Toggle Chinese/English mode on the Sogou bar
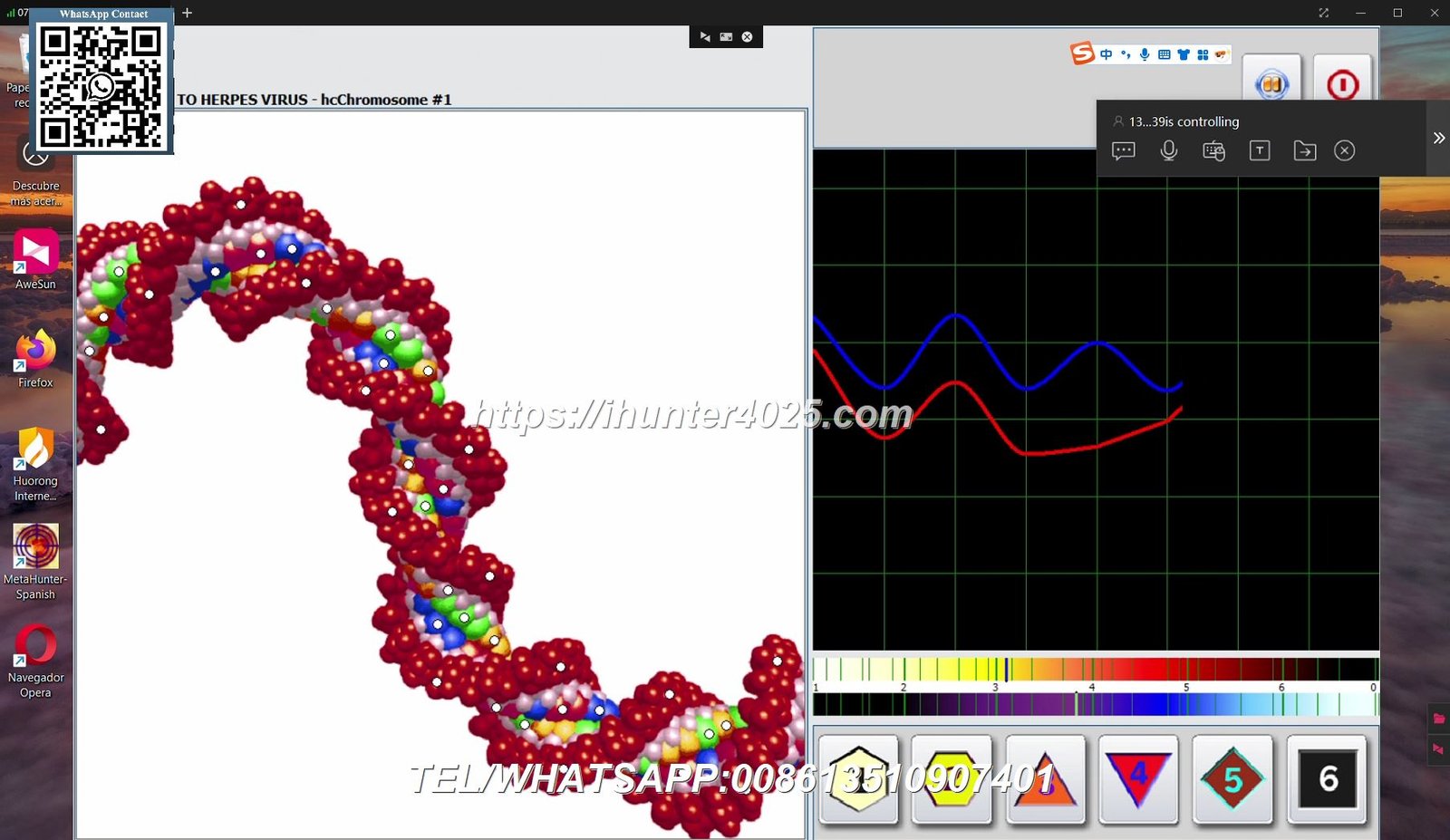 tap(1106, 53)
